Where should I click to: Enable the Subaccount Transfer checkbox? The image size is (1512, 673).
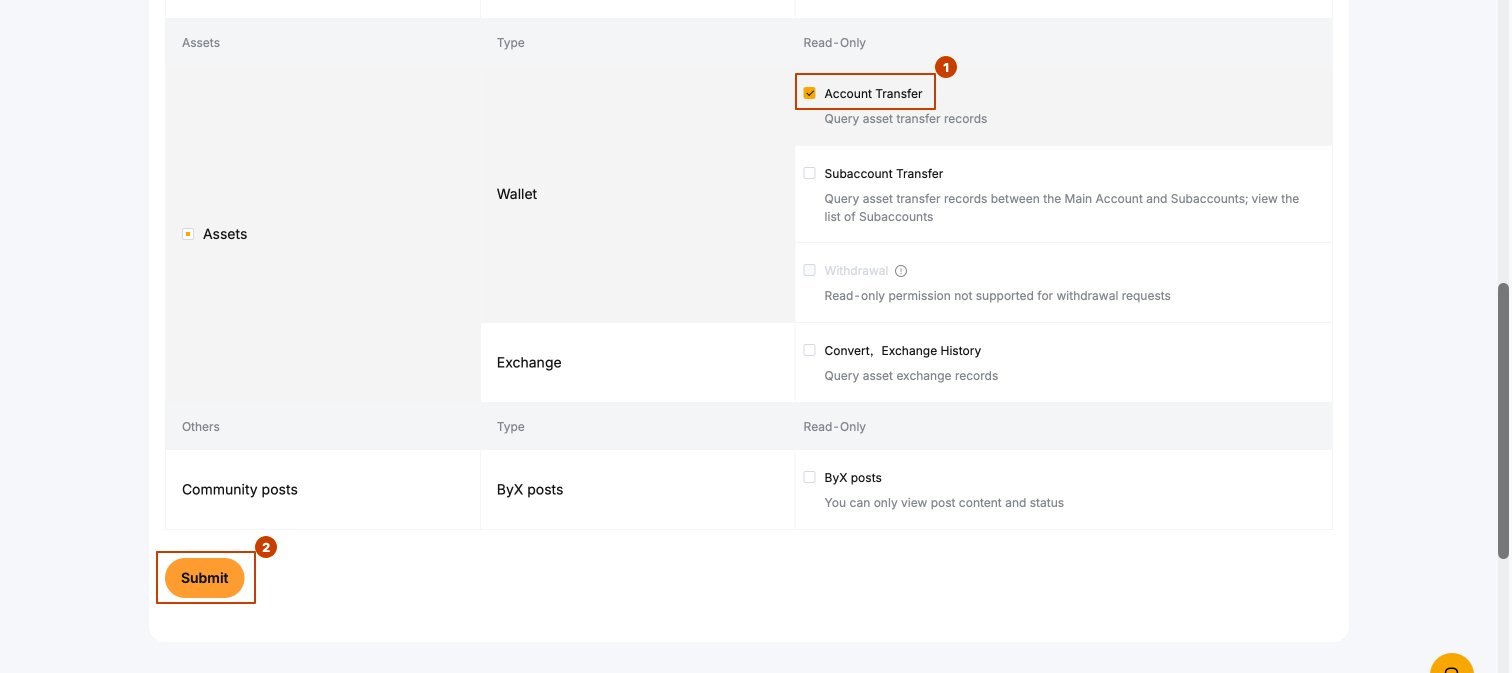click(810, 173)
